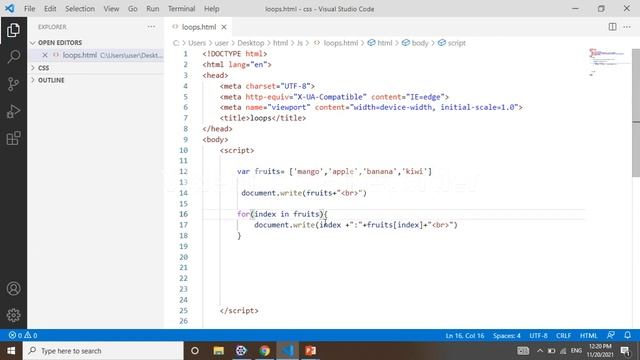Open Google Chrome from taskbar
Viewport: 640px width, 360px height.
pyautogui.click(x=264, y=351)
